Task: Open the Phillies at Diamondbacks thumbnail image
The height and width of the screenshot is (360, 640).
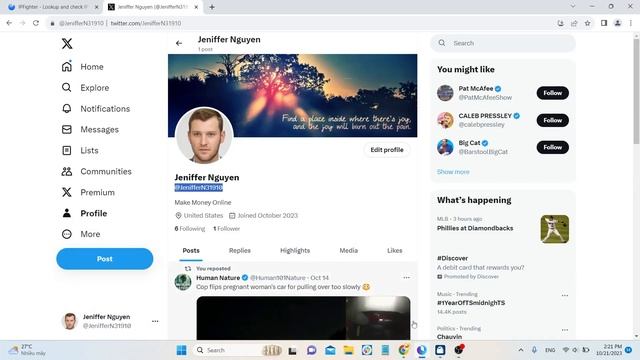Action: (554, 229)
